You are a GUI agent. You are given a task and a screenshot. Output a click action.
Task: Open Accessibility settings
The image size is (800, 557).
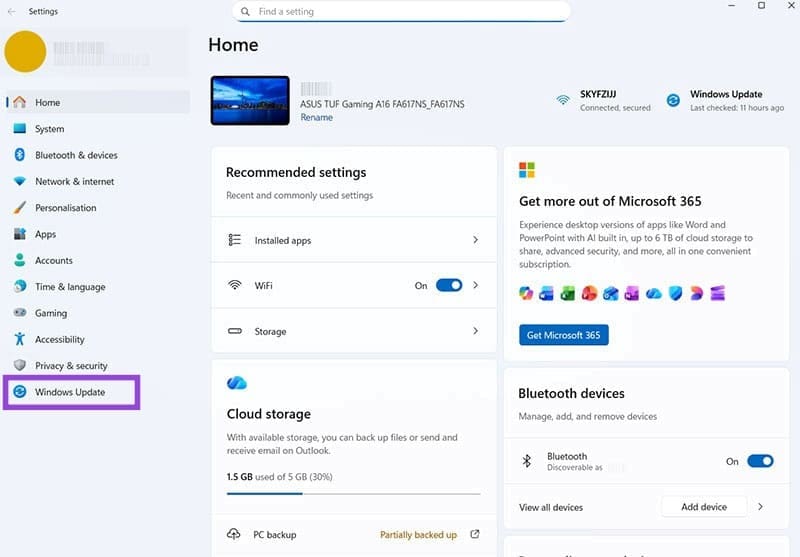pyautogui.click(x=98, y=339)
